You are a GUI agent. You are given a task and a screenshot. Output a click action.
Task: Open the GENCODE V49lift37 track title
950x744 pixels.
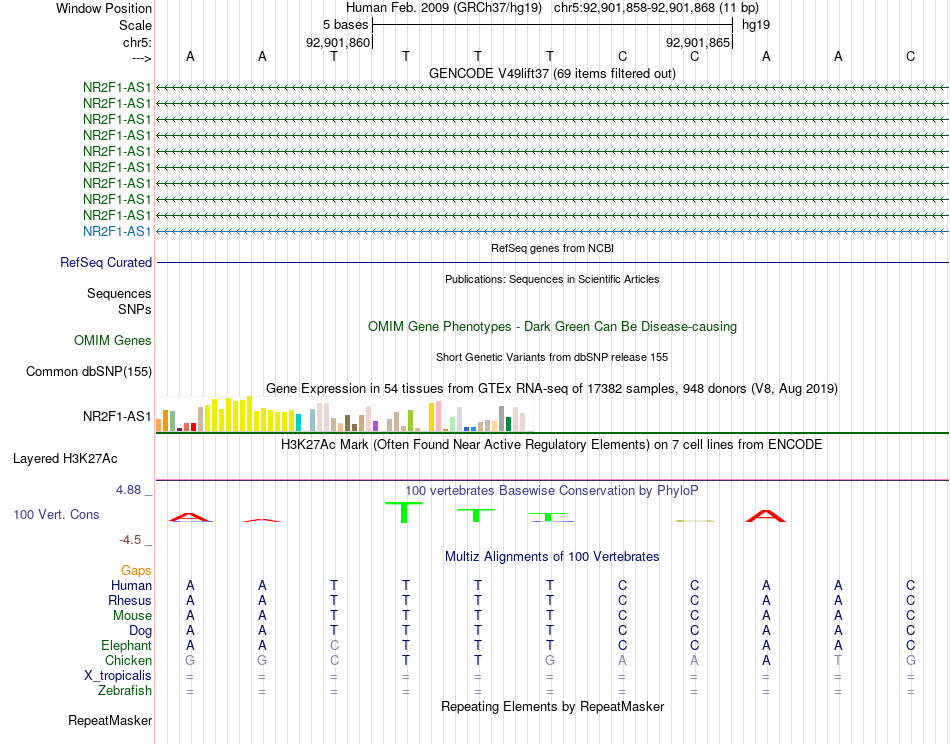552,73
